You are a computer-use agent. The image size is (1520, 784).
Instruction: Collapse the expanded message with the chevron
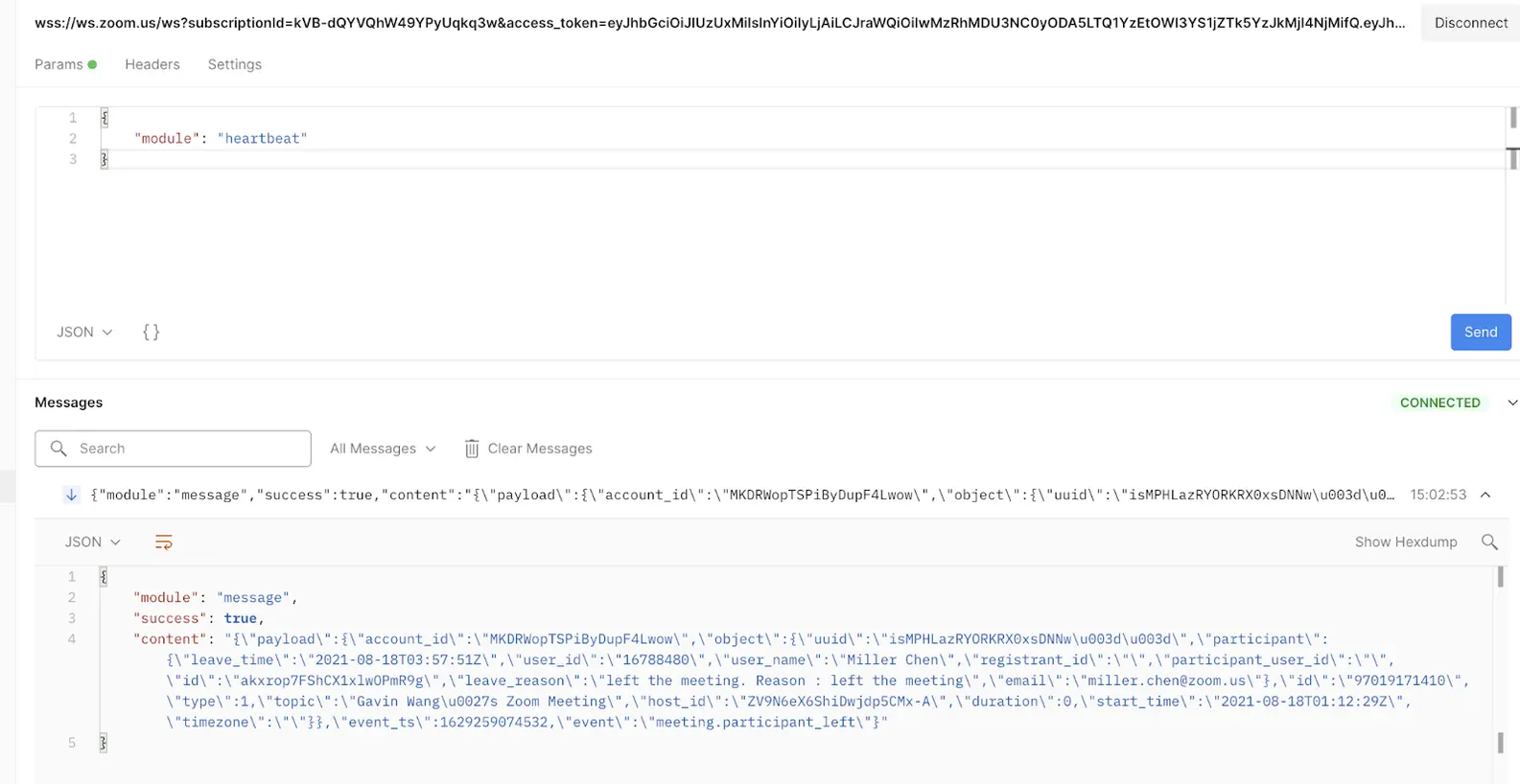1485,495
